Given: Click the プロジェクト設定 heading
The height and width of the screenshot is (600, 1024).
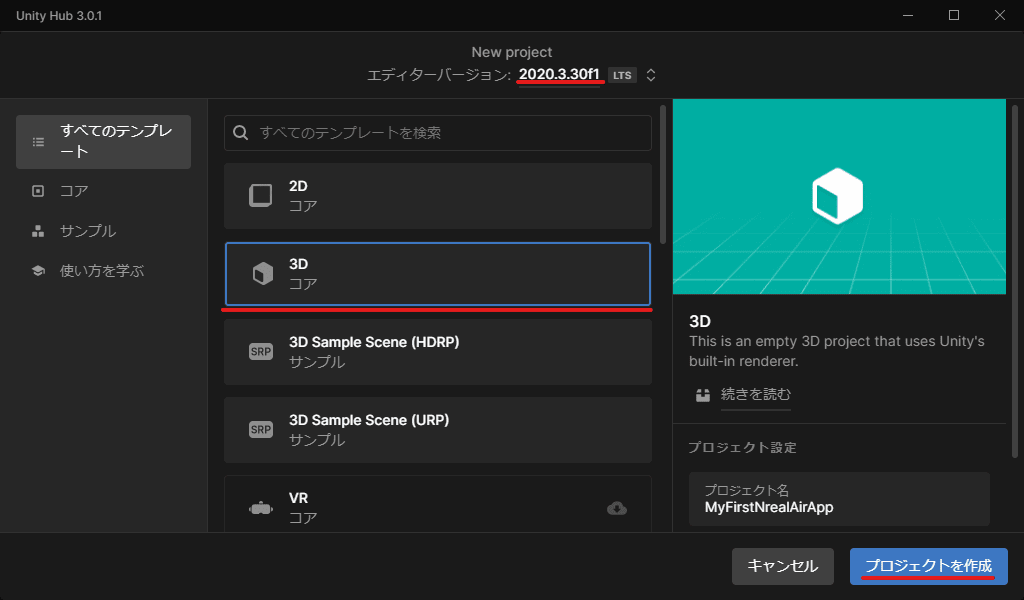Looking at the screenshot, I should point(742,448).
